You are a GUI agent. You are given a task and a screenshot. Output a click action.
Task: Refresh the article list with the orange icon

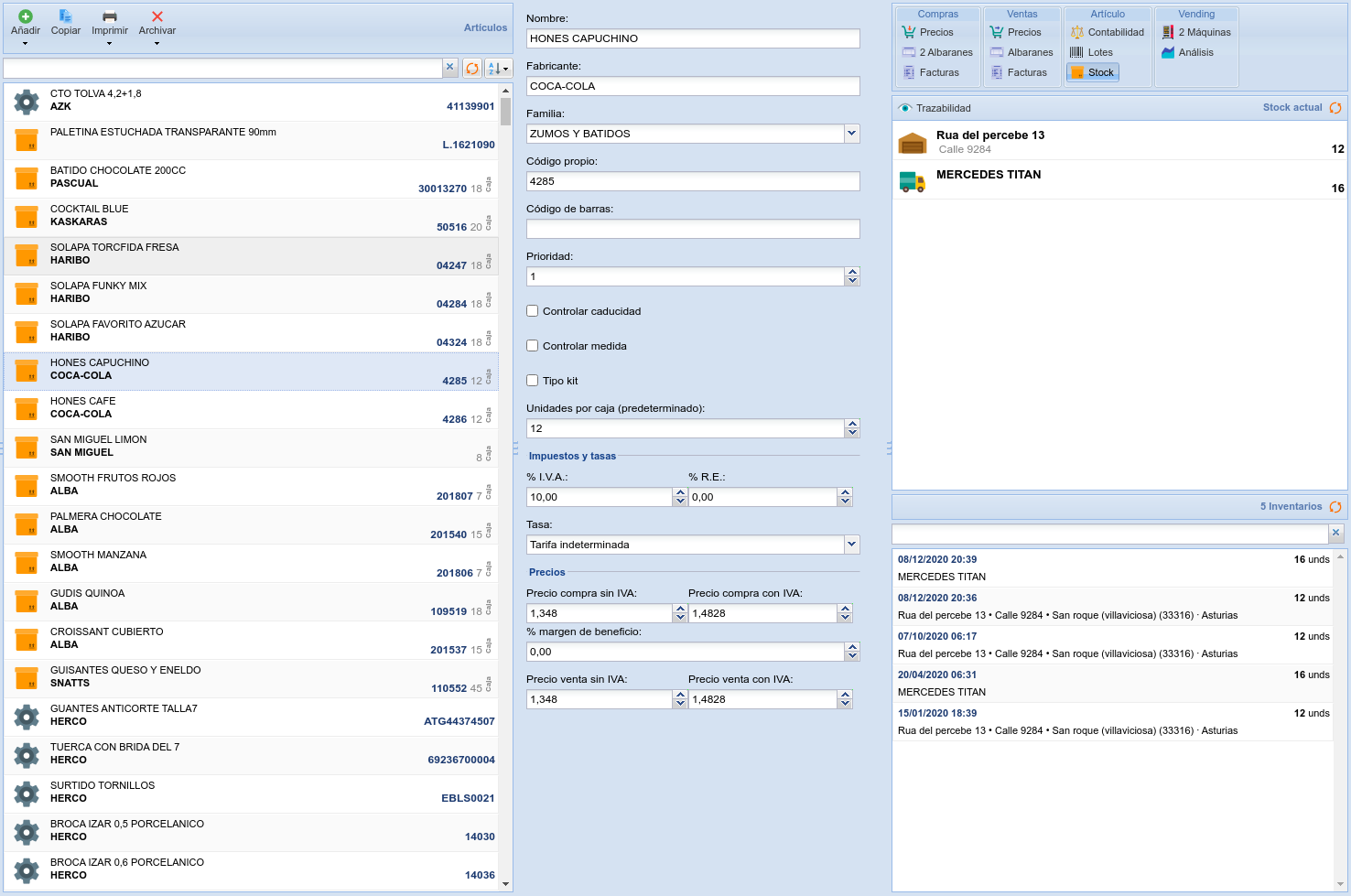(x=472, y=69)
